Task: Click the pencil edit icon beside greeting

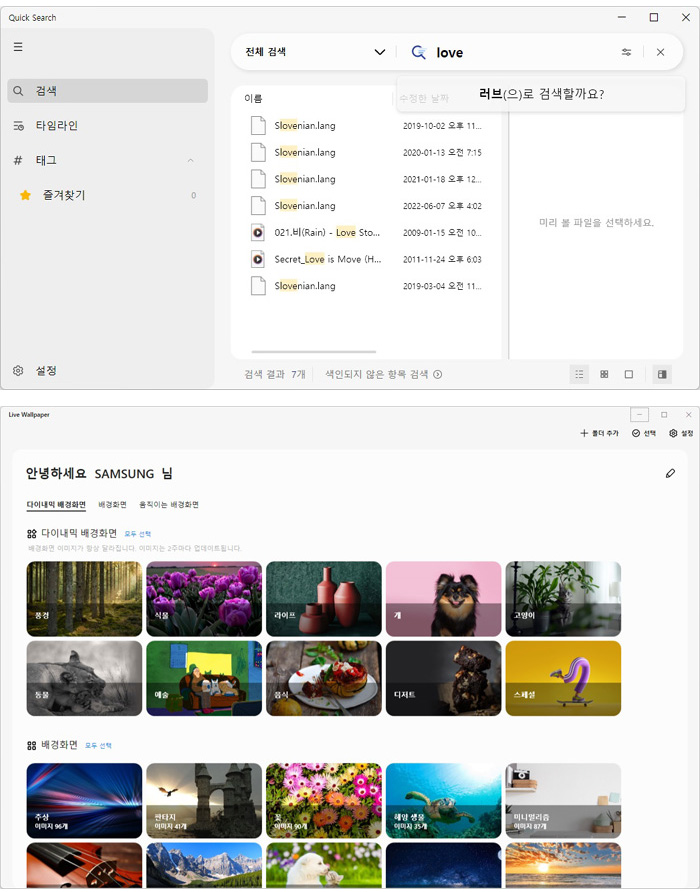Action: [670, 473]
